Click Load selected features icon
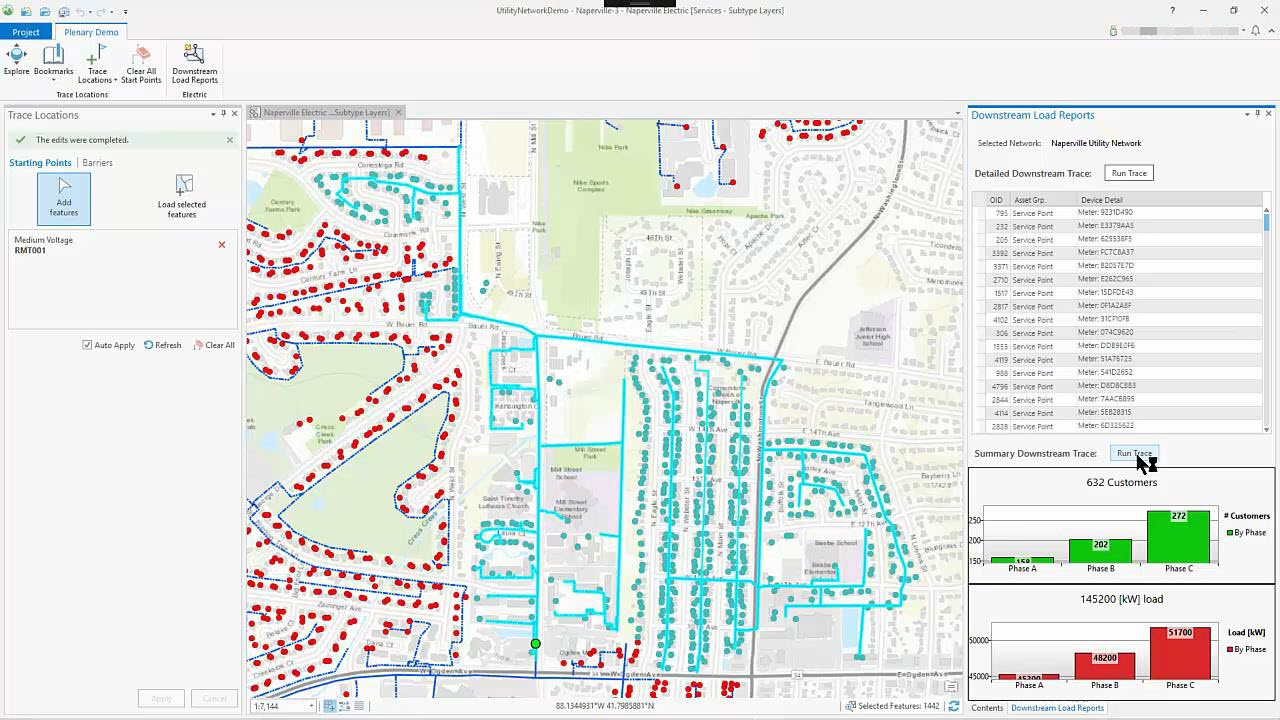 coord(182,197)
